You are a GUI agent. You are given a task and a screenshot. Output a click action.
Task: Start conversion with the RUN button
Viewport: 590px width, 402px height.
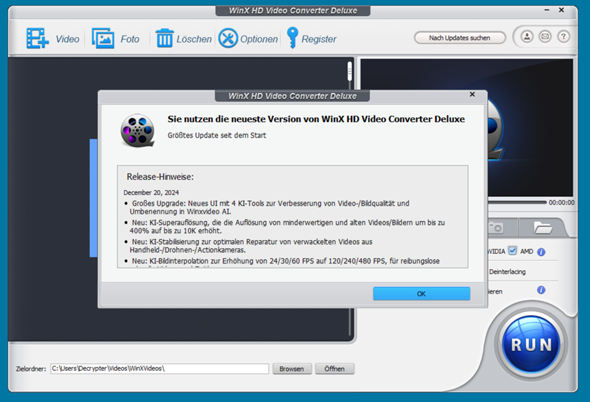click(x=531, y=344)
